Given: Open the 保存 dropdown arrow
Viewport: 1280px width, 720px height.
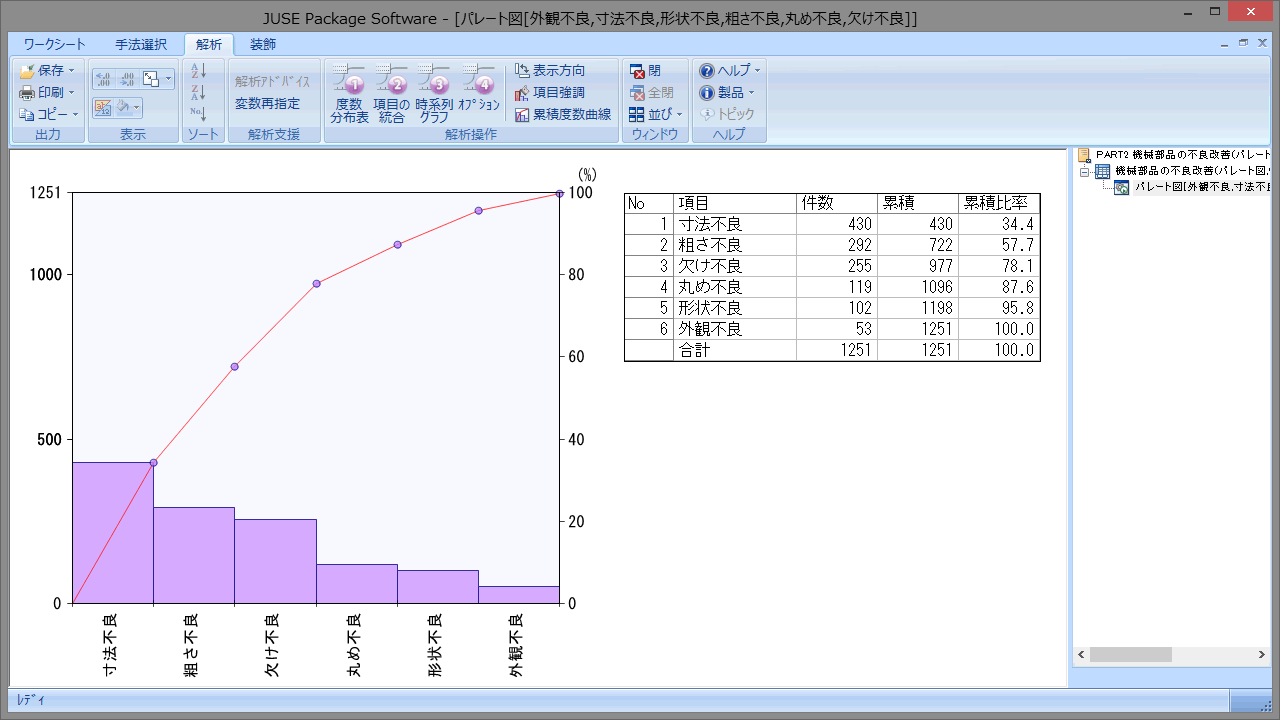Looking at the screenshot, I should pyautogui.click(x=72, y=71).
